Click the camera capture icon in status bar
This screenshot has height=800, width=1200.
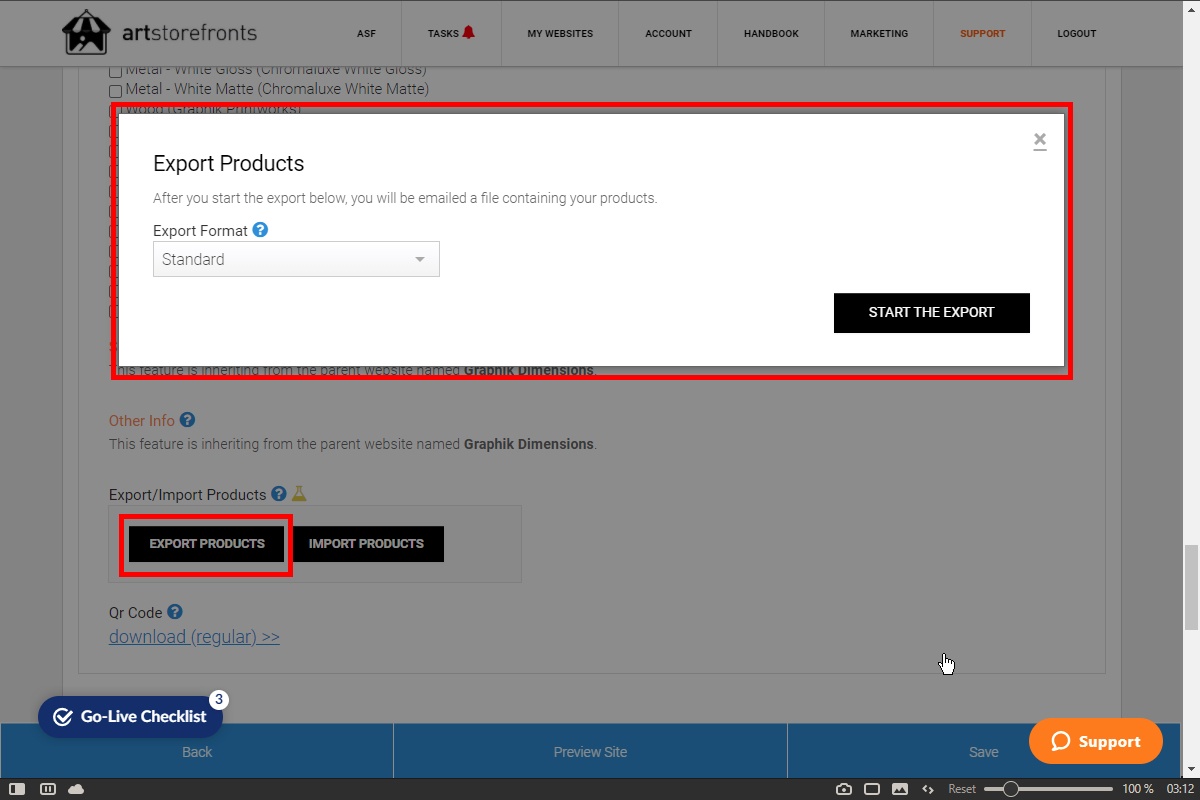click(x=844, y=789)
